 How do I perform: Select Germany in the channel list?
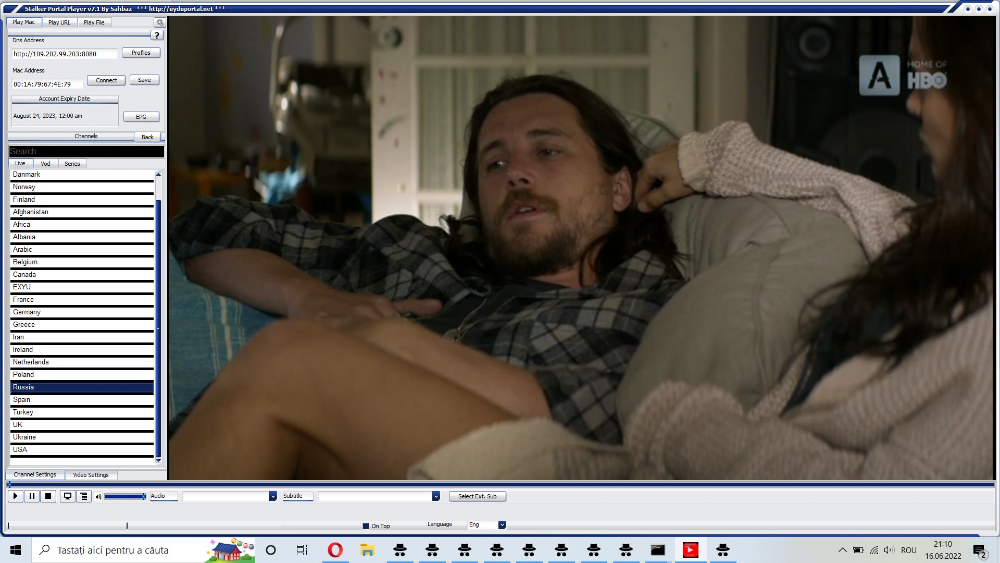click(x=82, y=312)
